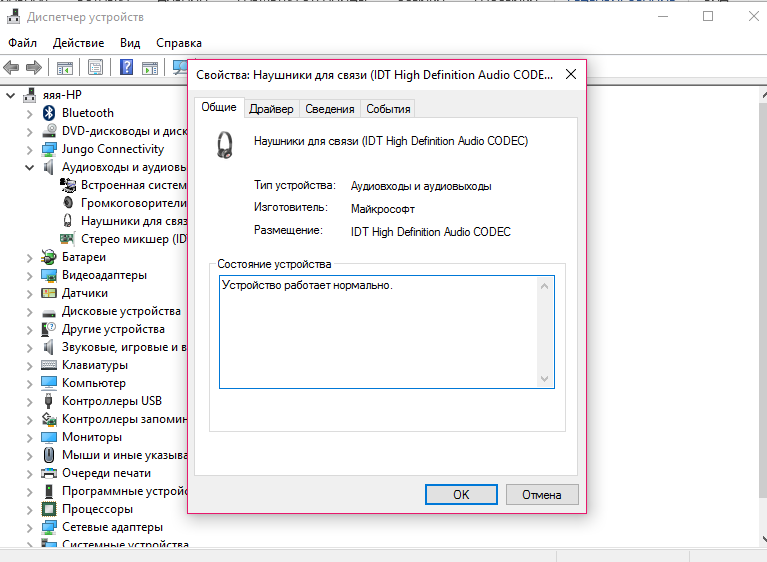This screenshot has width=767, height=562.
Task: Click the Очереди печати printer icon
Action: click(49, 473)
